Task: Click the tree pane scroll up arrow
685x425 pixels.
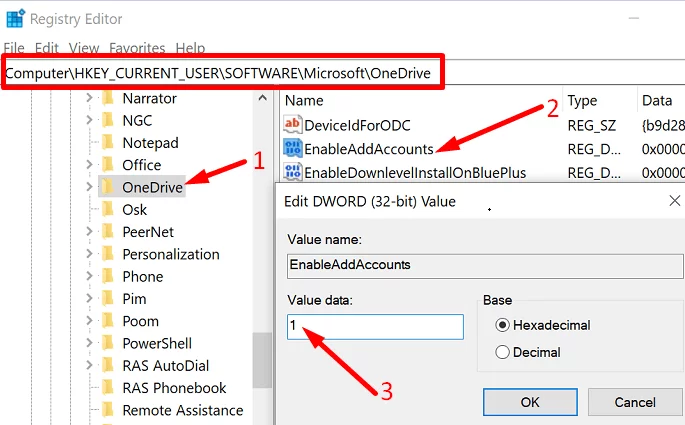Action: pyautogui.click(x=262, y=98)
